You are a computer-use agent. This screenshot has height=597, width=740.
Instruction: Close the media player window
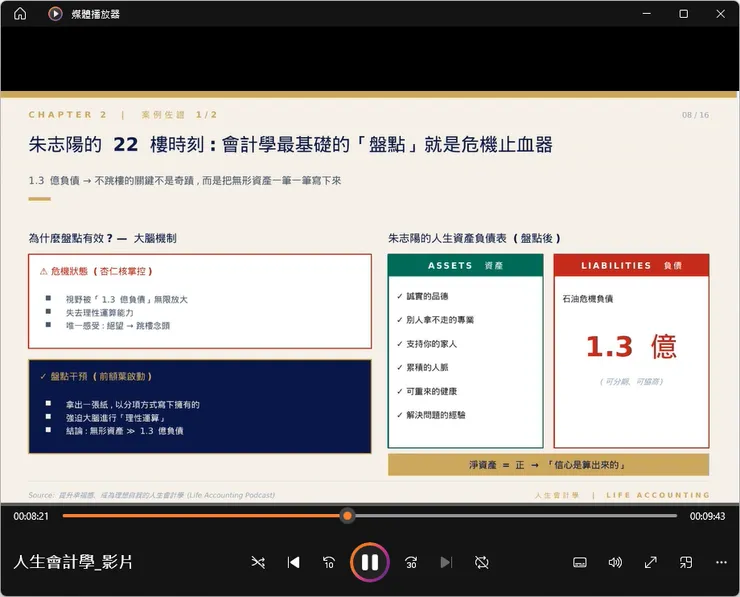tap(720, 14)
